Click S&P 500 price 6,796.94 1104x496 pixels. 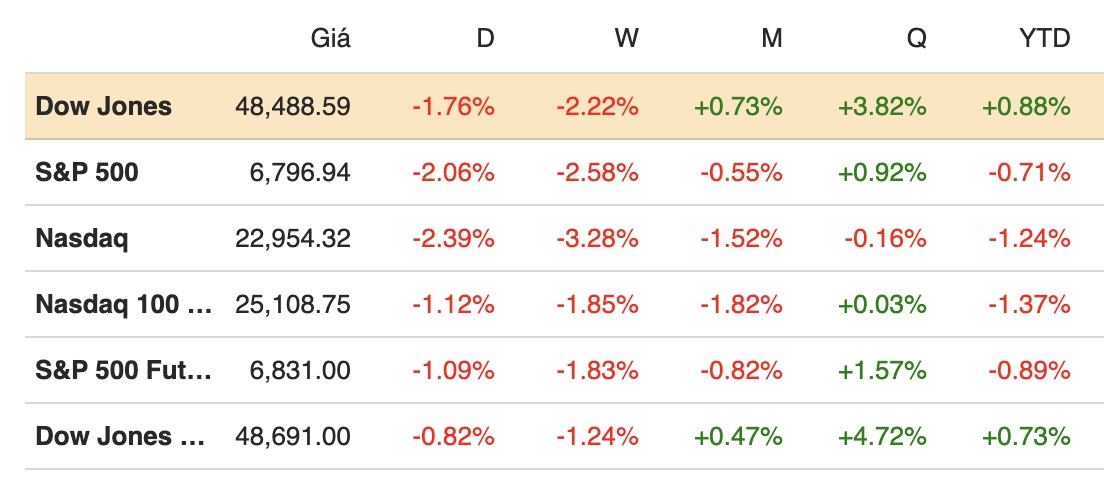pyautogui.click(x=300, y=172)
